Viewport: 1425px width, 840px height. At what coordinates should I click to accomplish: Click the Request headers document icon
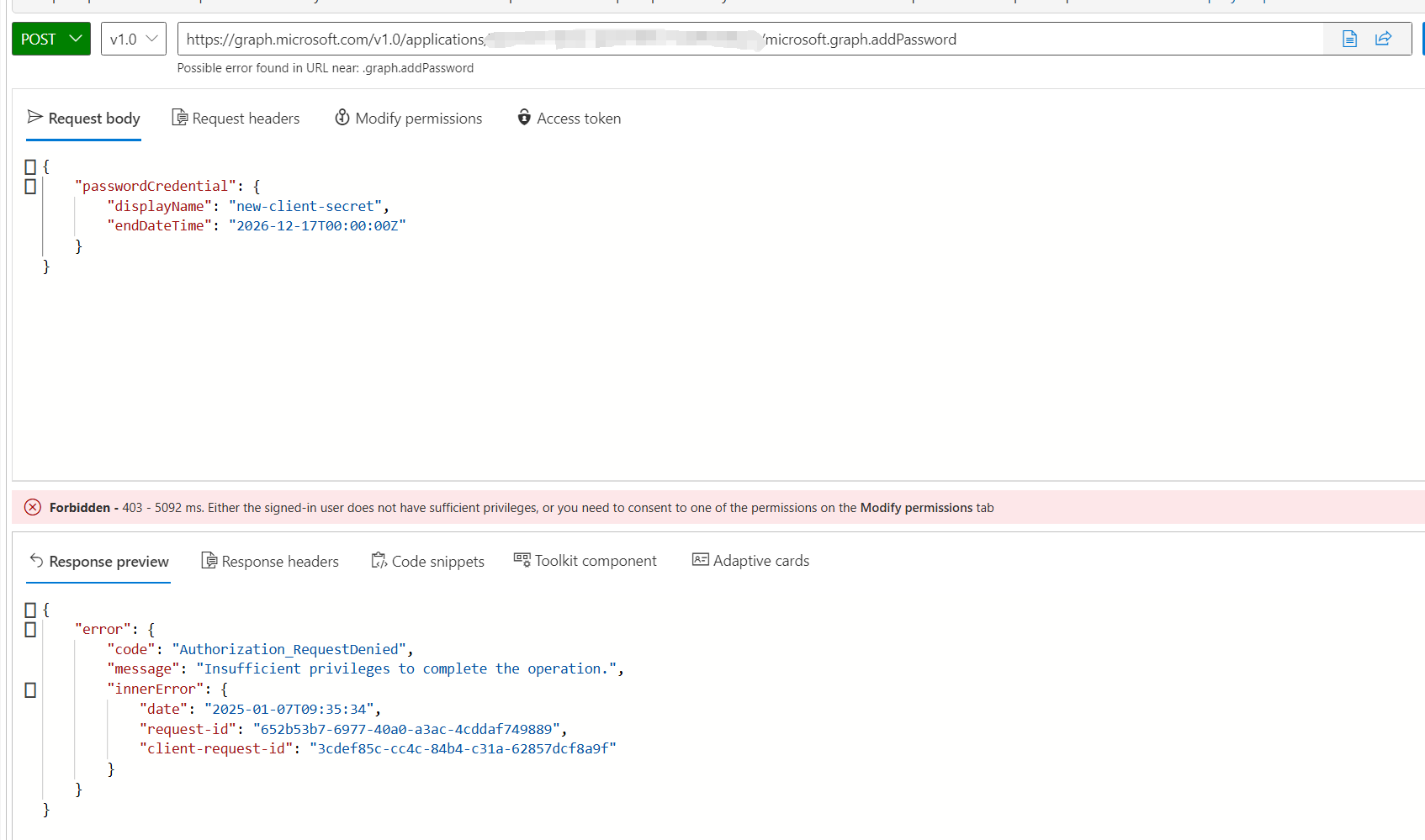[179, 117]
